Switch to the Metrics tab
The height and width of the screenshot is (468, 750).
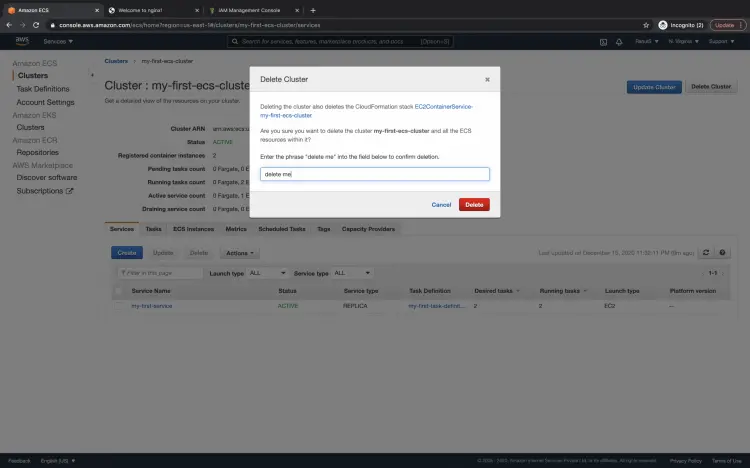coord(236,229)
